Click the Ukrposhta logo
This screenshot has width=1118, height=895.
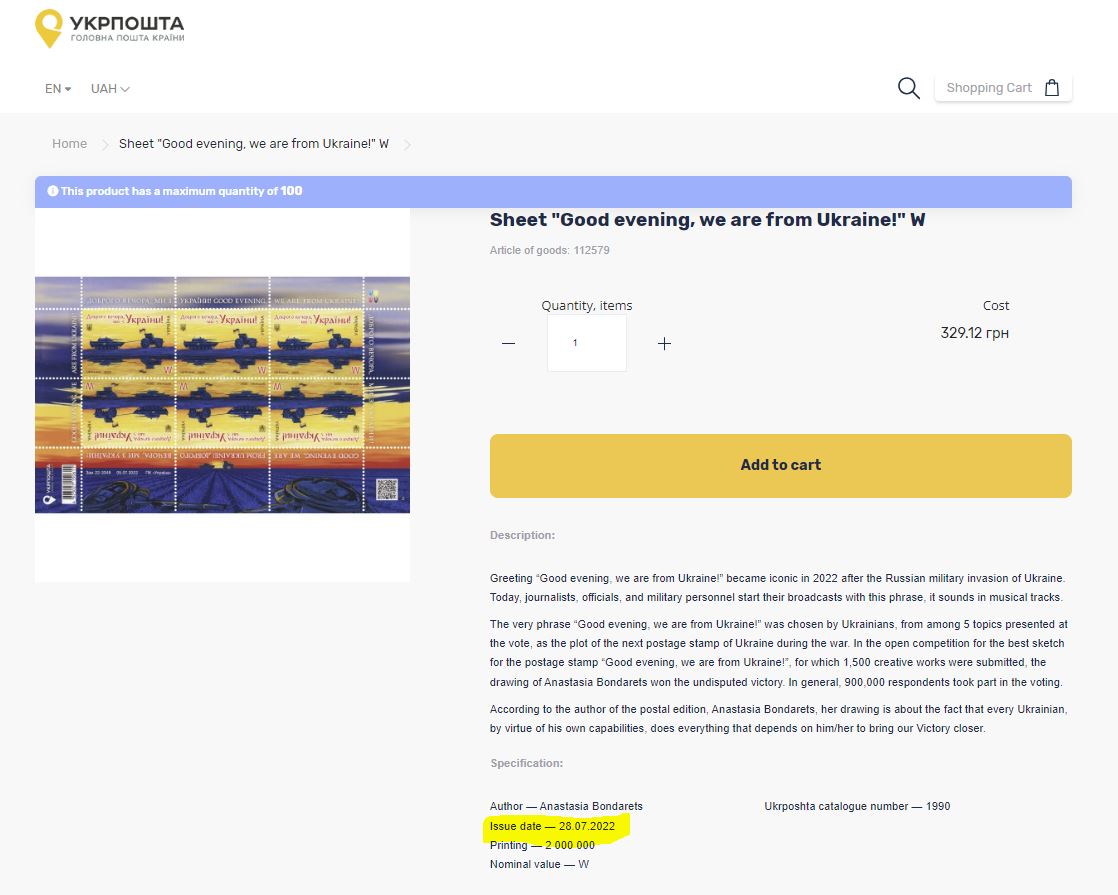tap(110, 29)
